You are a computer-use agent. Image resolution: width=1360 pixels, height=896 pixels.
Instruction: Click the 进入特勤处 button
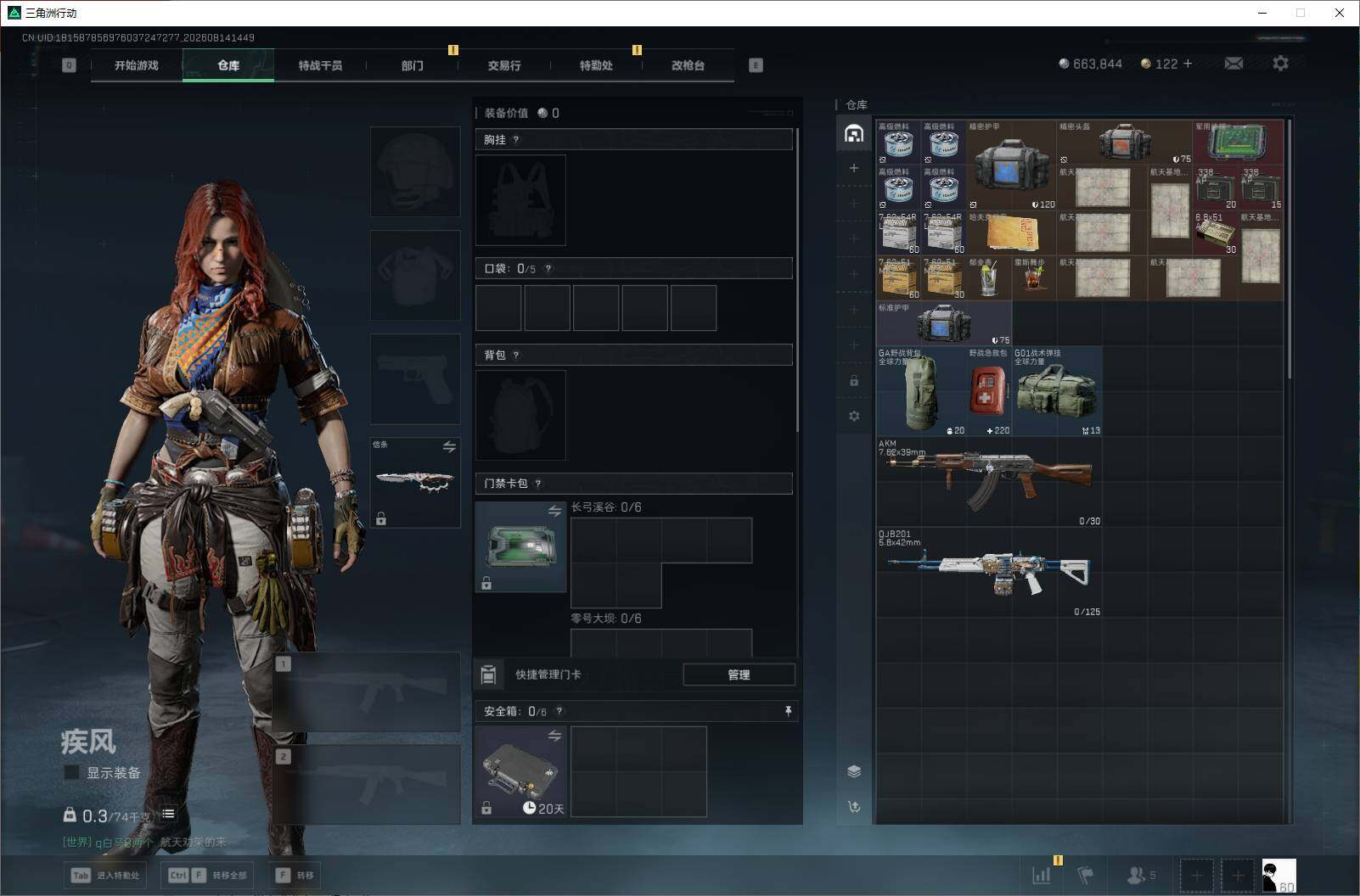[105, 875]
